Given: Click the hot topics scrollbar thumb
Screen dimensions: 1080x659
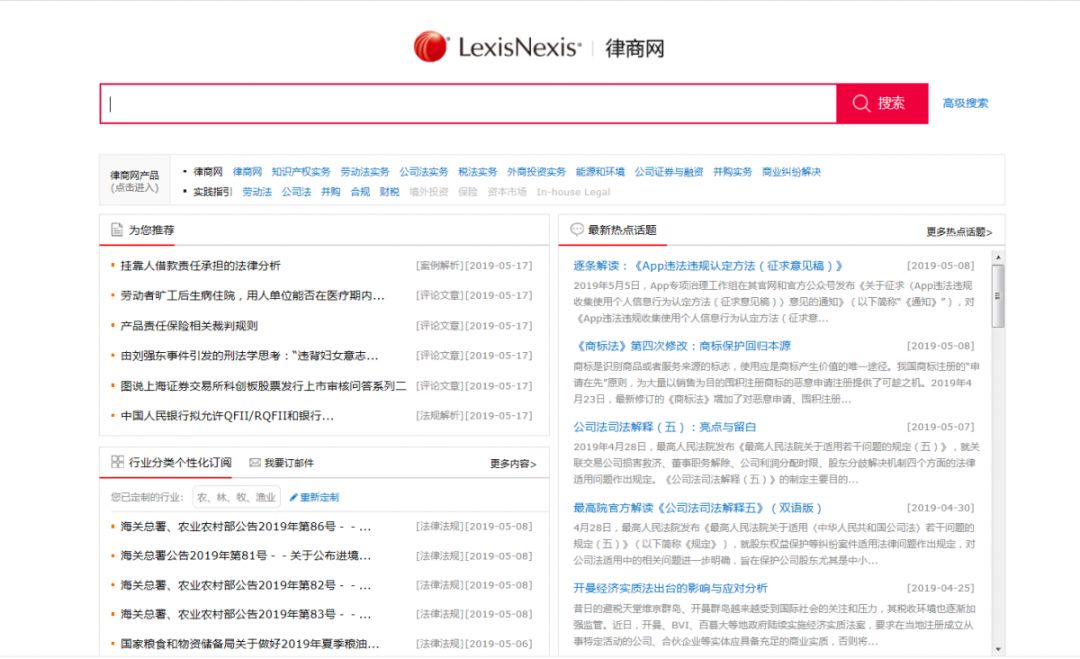Looking at the screenshot, I should click(x=997, y=295).
